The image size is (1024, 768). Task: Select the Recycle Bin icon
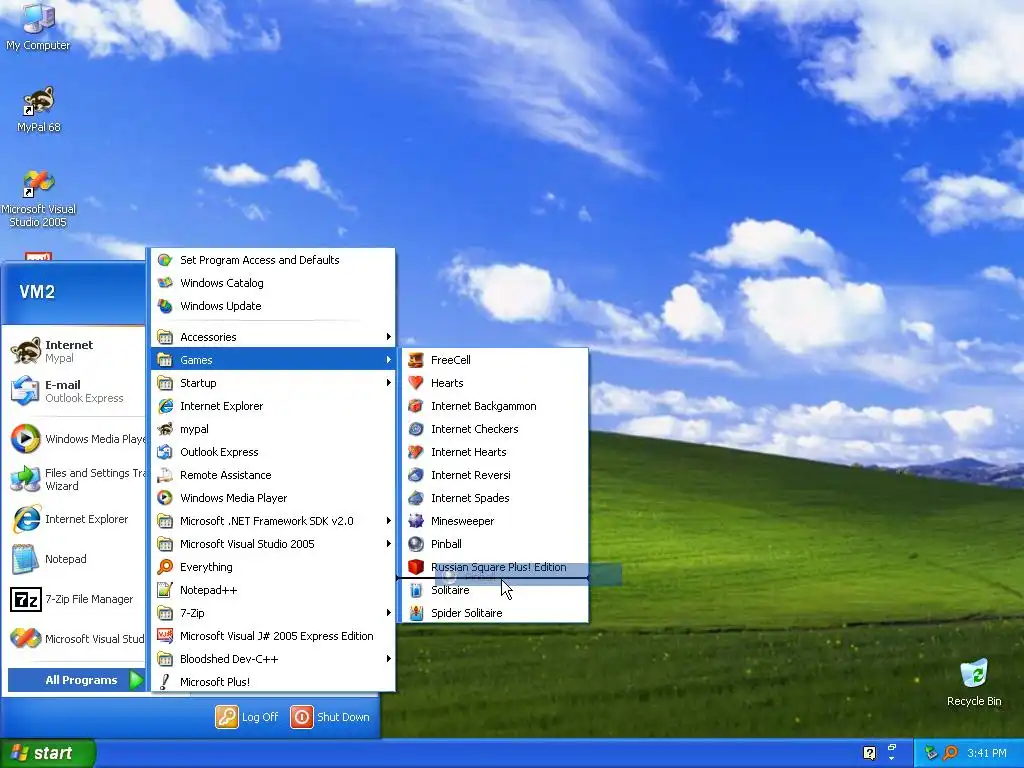click(x=974, y=682)
